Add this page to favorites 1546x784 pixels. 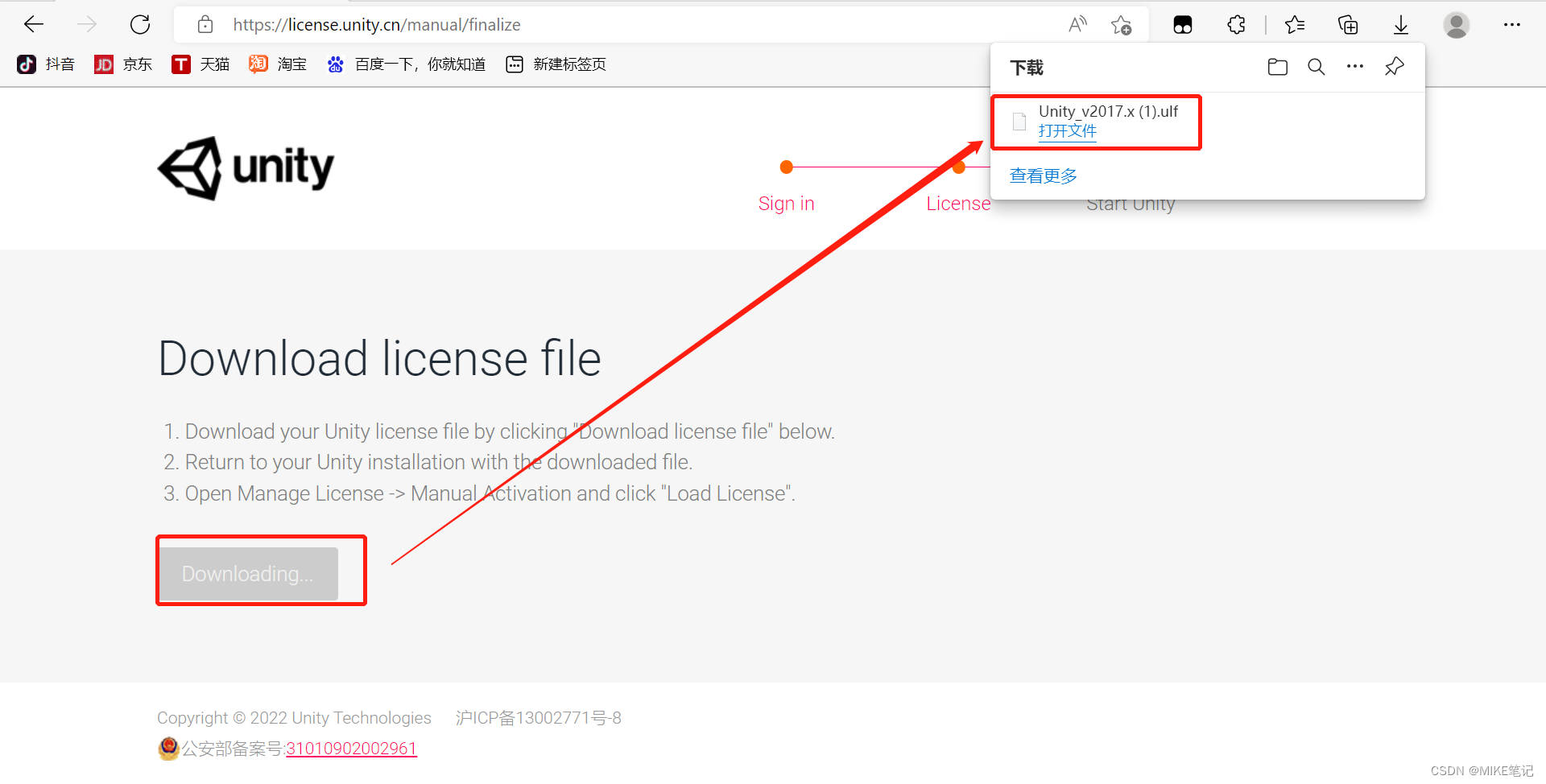[1121, 25]
